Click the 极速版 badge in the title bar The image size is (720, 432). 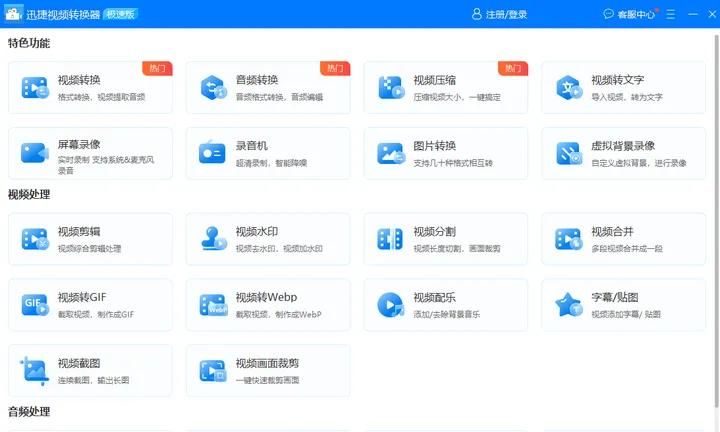pos(120,14)
